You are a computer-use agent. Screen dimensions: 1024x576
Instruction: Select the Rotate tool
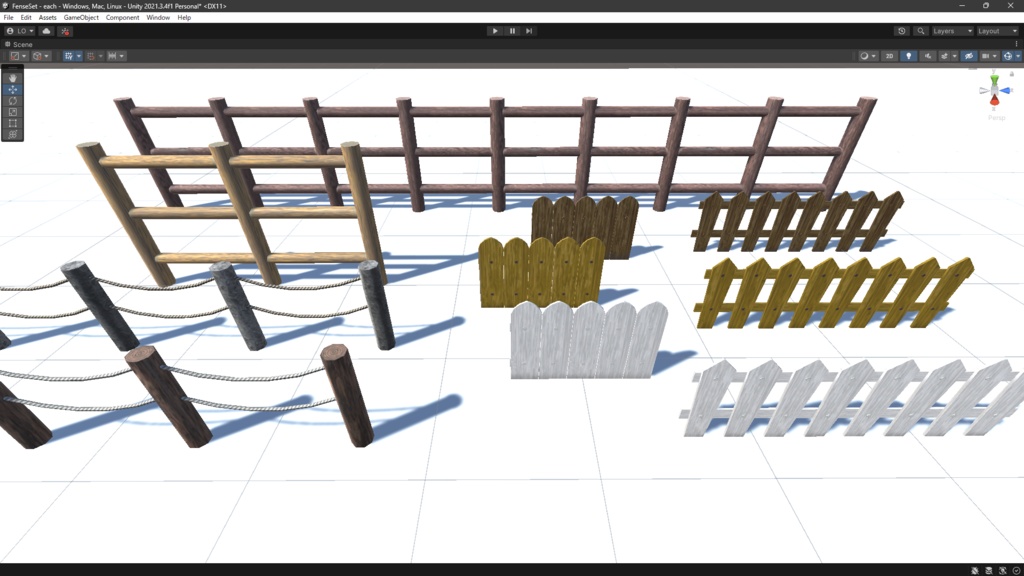click(12, 101)
